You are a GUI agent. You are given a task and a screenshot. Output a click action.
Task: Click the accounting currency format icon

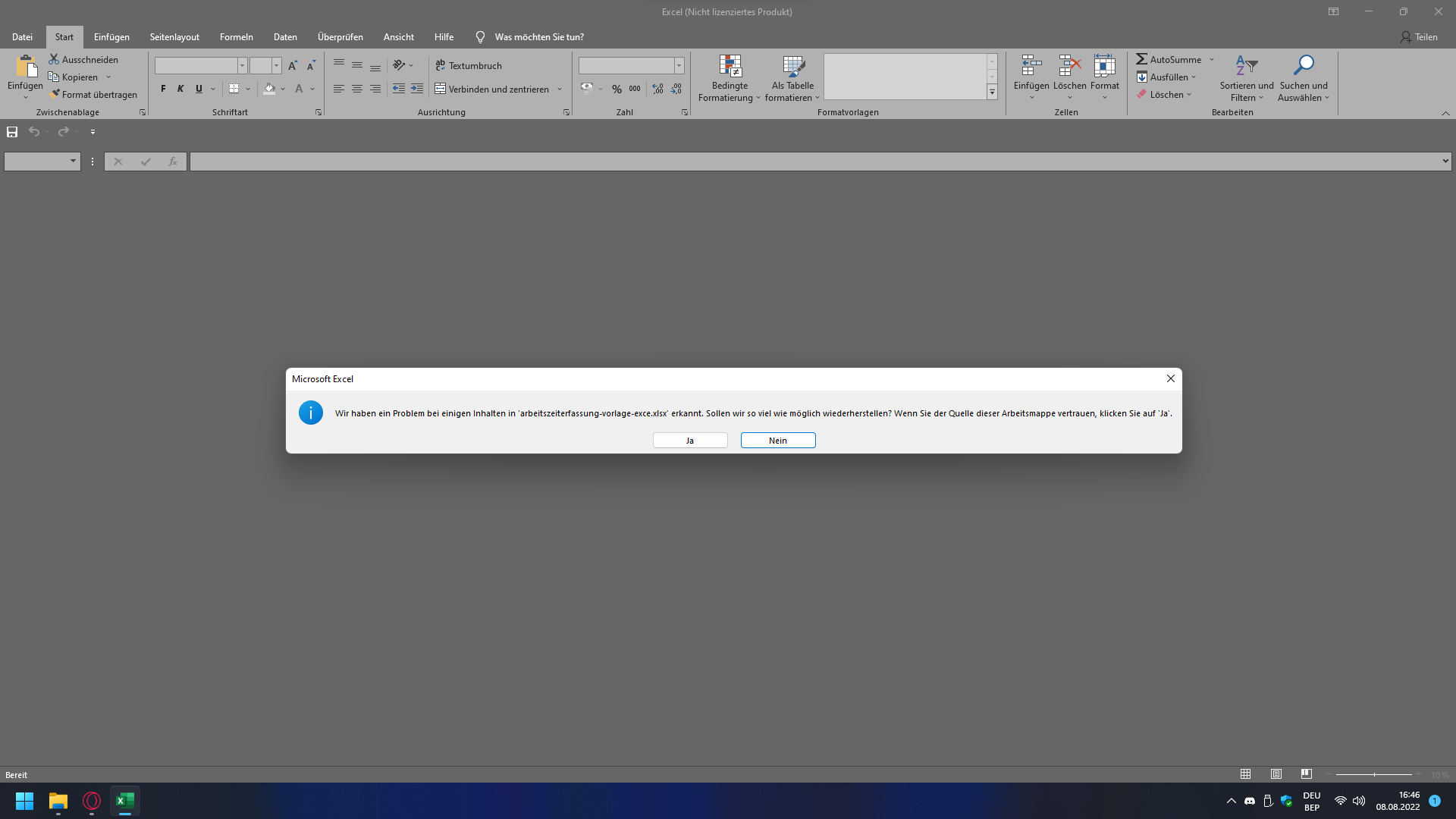pos(587,89)
